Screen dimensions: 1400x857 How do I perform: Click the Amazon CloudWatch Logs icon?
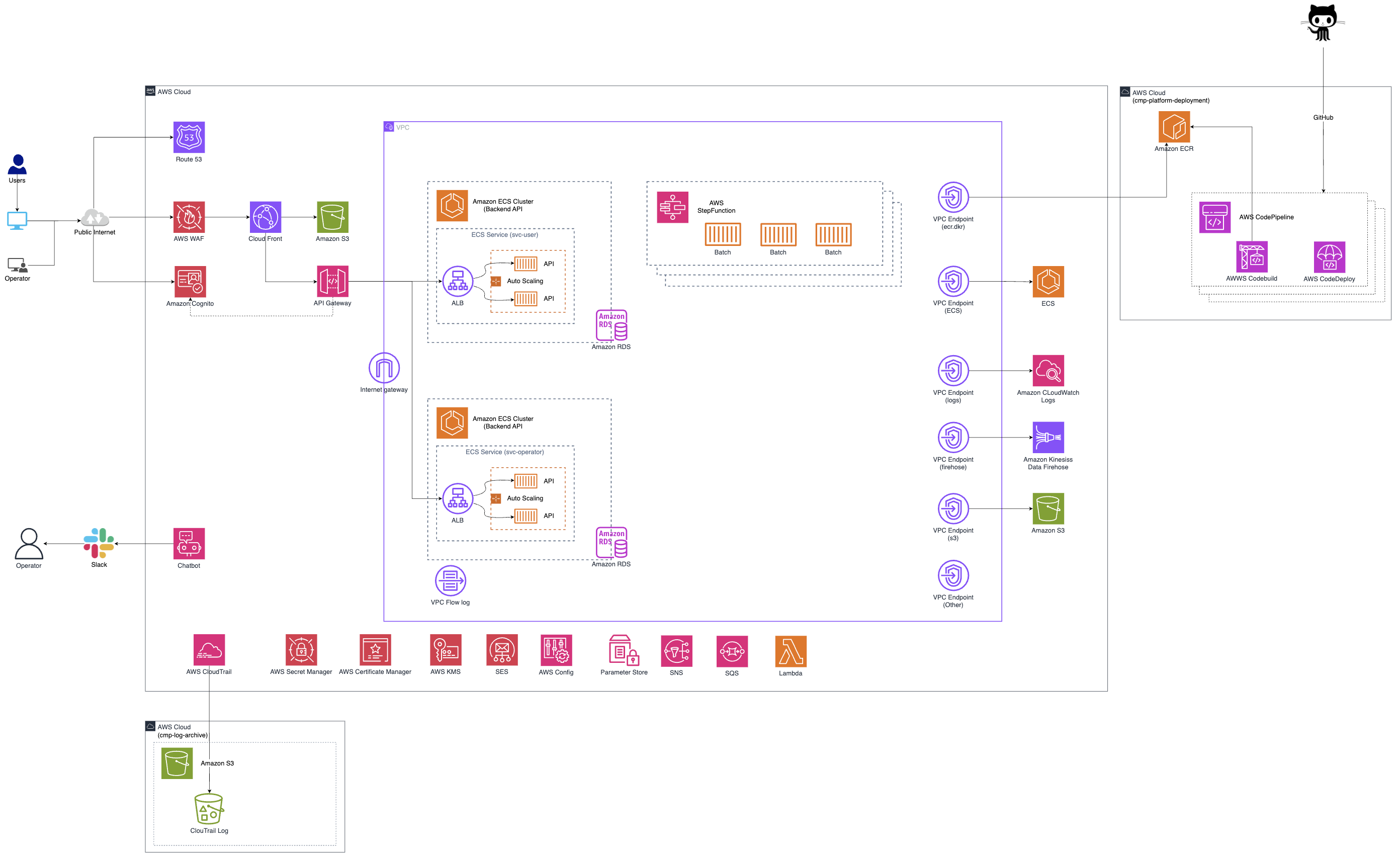click(1047, 371)
